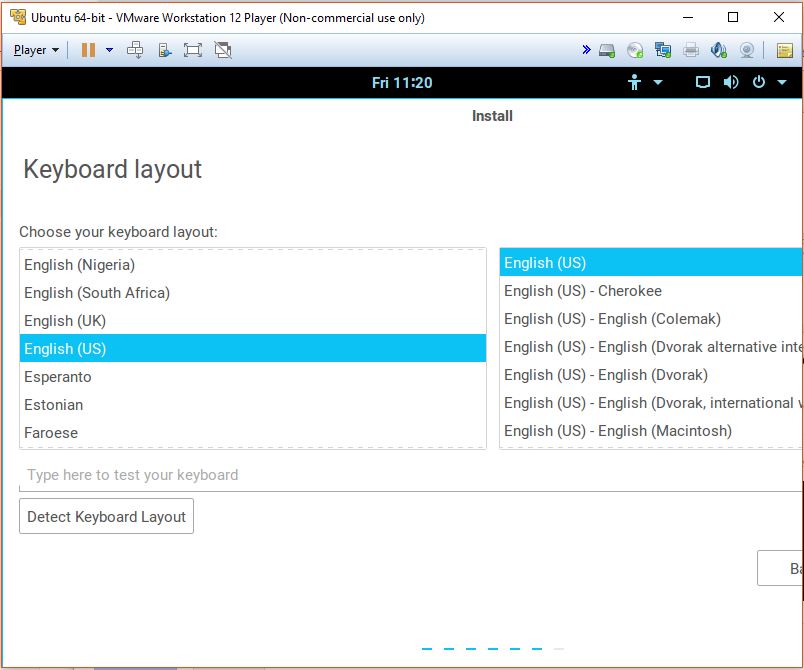
Task: Open the accessibility icon on Ubuntu top bar
Action: pos(634,81)
